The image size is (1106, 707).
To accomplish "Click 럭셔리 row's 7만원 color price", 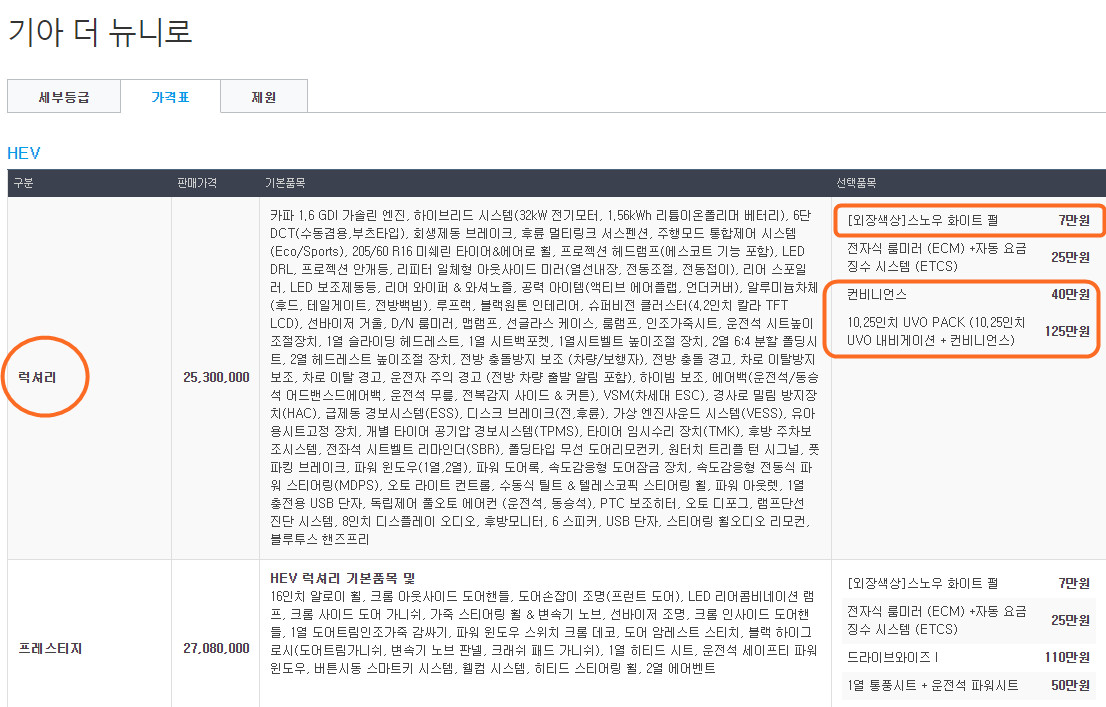I will (1074, 220).
